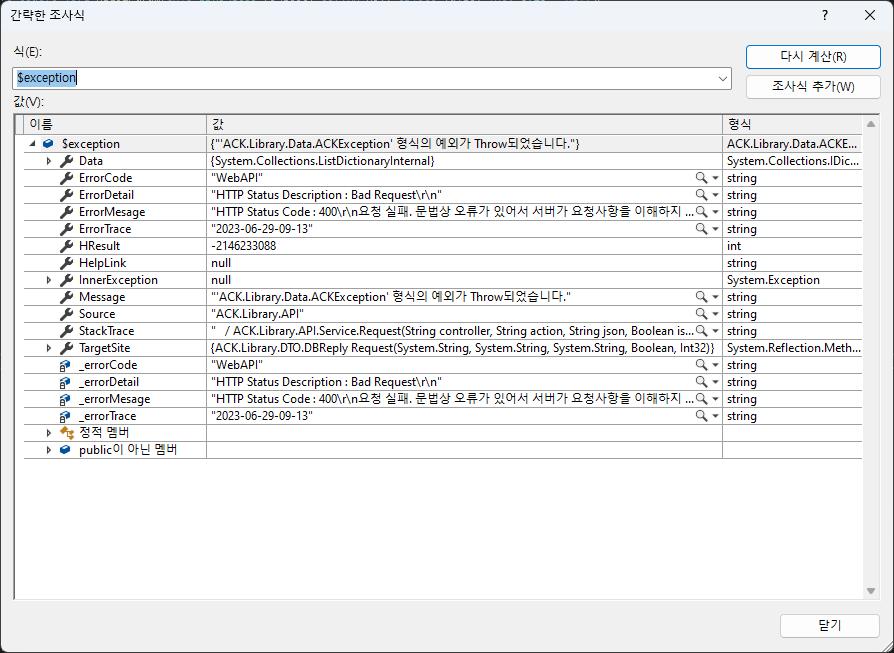The image size is (894, 653).
Task: Click the wrench icon beside HResult
Action: 67,246
